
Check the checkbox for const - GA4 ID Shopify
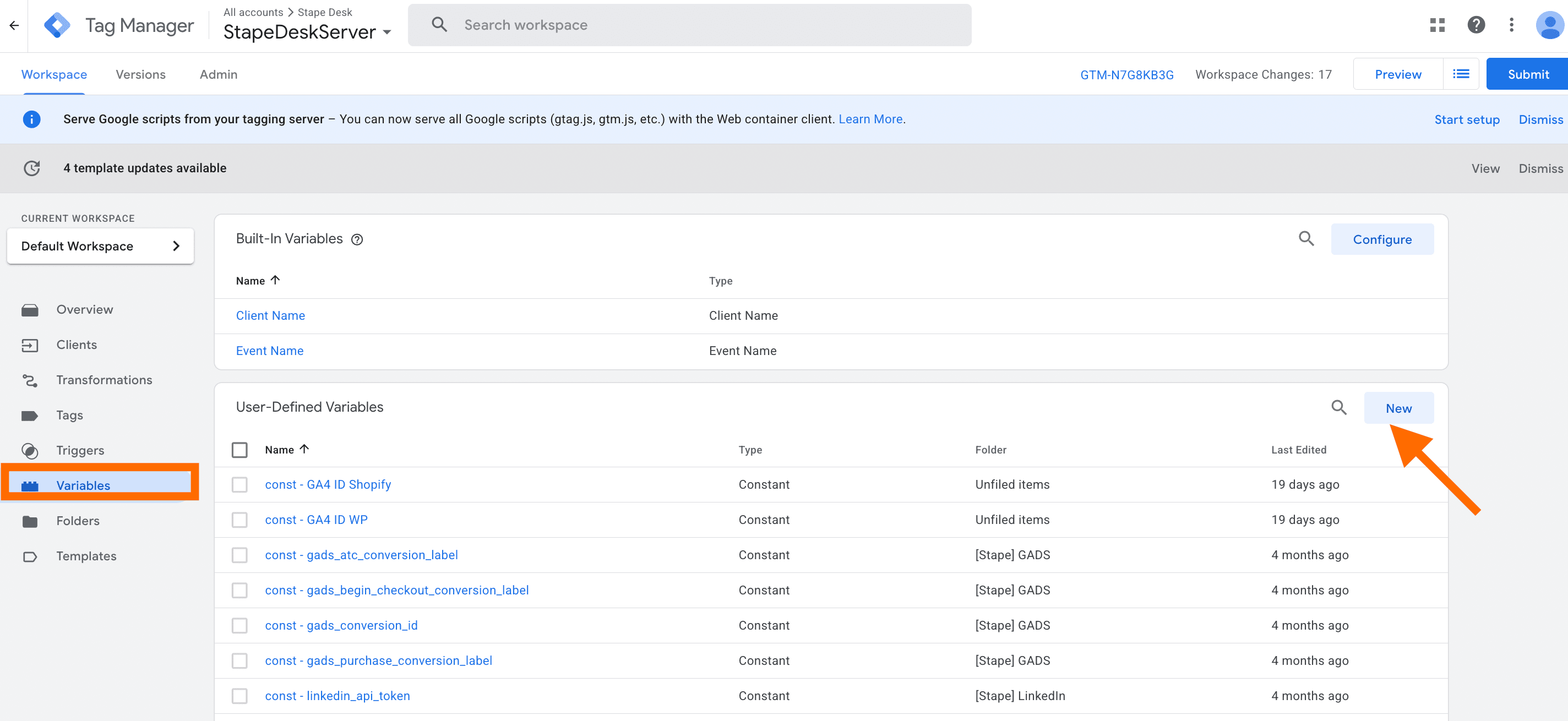click(240, 484)
